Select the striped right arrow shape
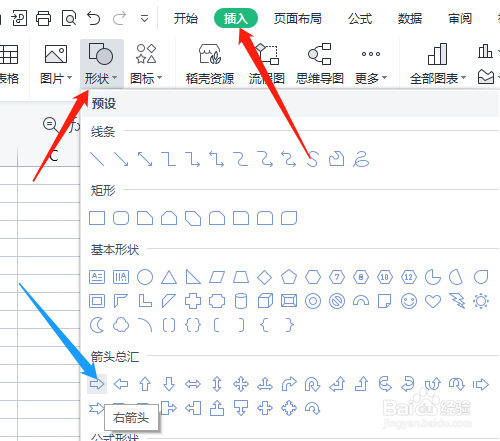500x441 pixels. [x=481, y=384]
